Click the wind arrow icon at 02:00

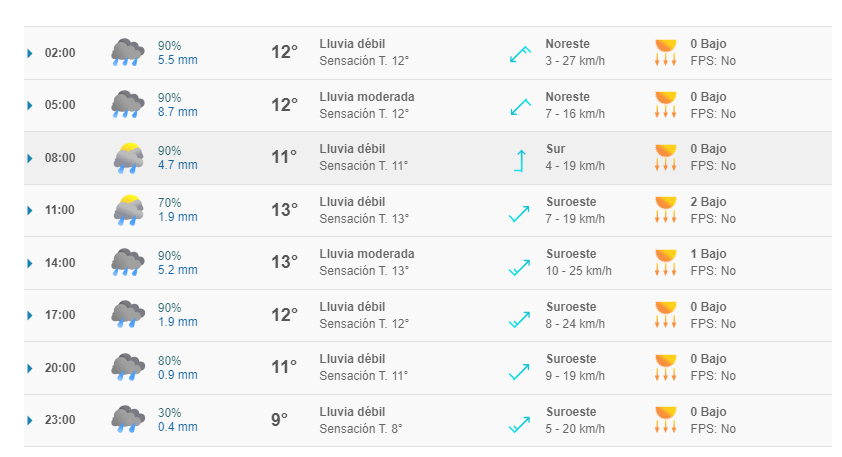(x=520, y=53)
